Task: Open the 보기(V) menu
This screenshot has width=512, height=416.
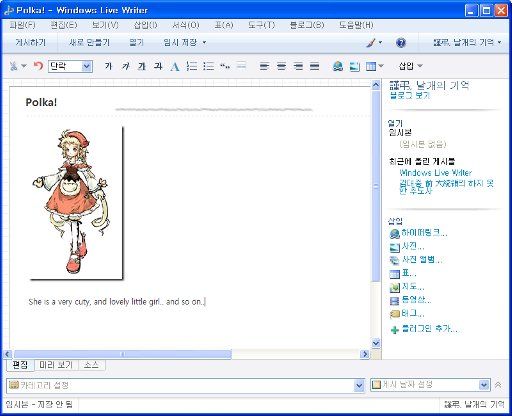Action: coord(105,25)
